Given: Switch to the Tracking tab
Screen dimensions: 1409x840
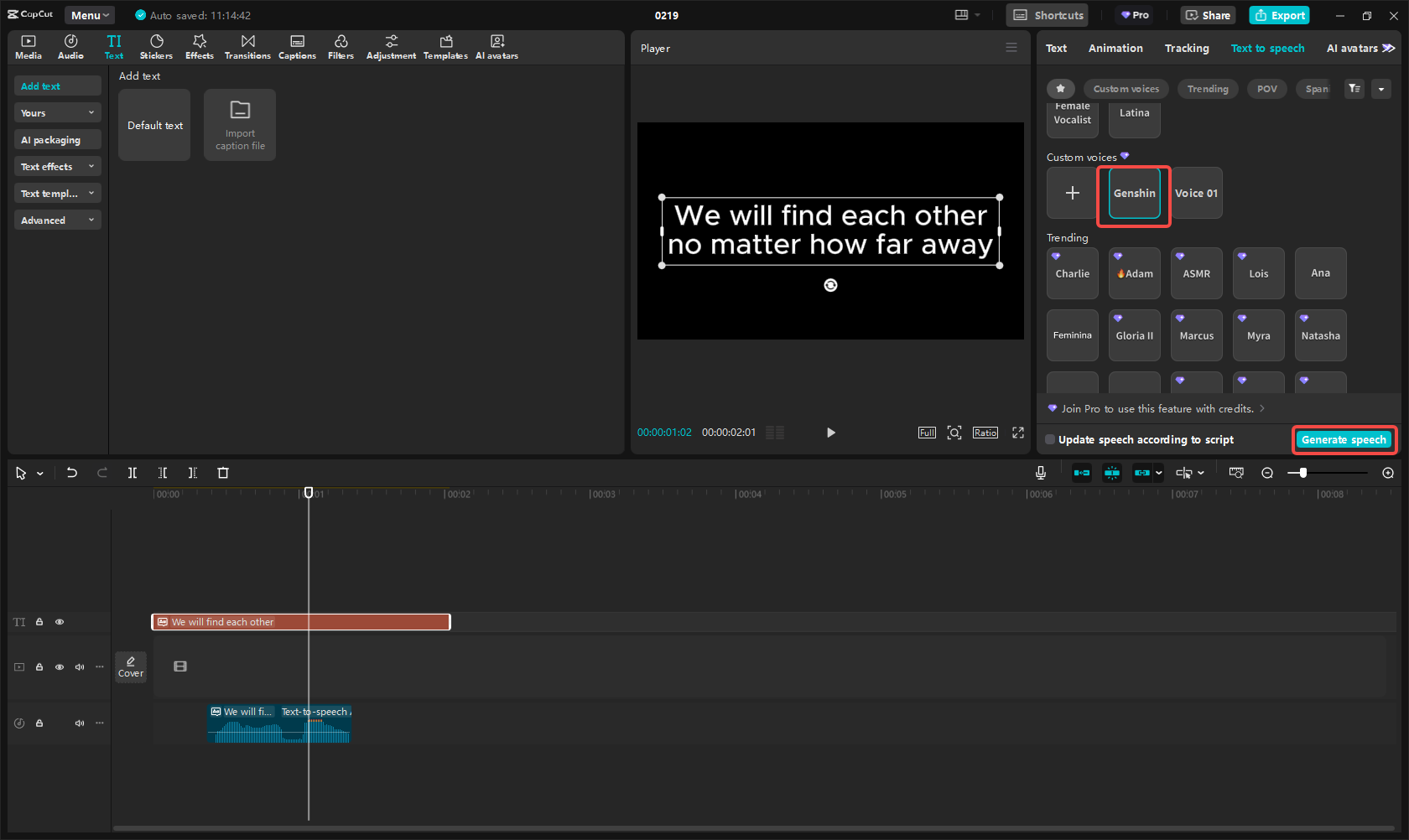Looking at the screenshot, I should pyautogui.click(x=1186, y=49).
